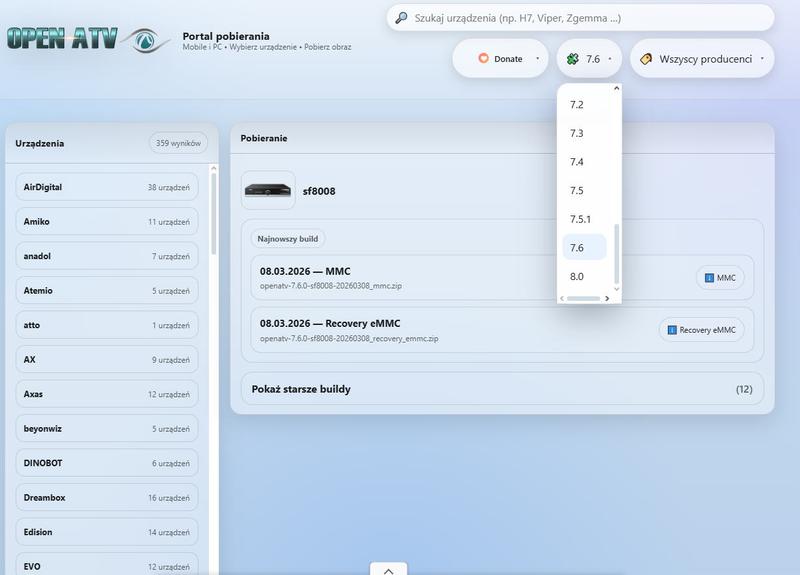The image size is (800, 575).
Task: Click the device list scrollbar thumb
Action: point(213,213)
